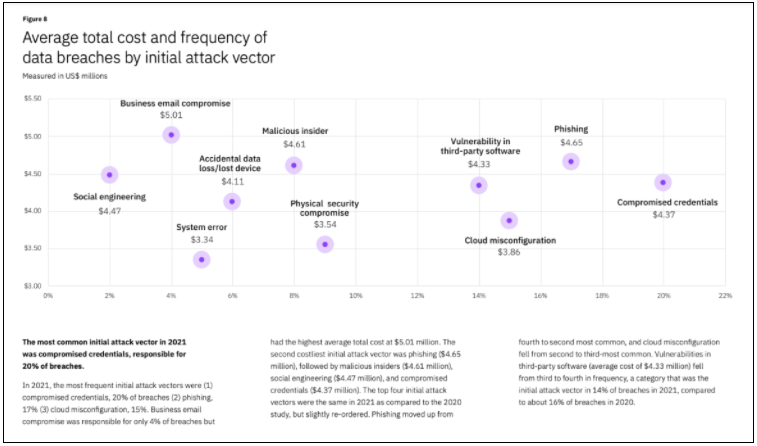Select the Physical security compromise dot
757x446 pixels.
[324, 245]
